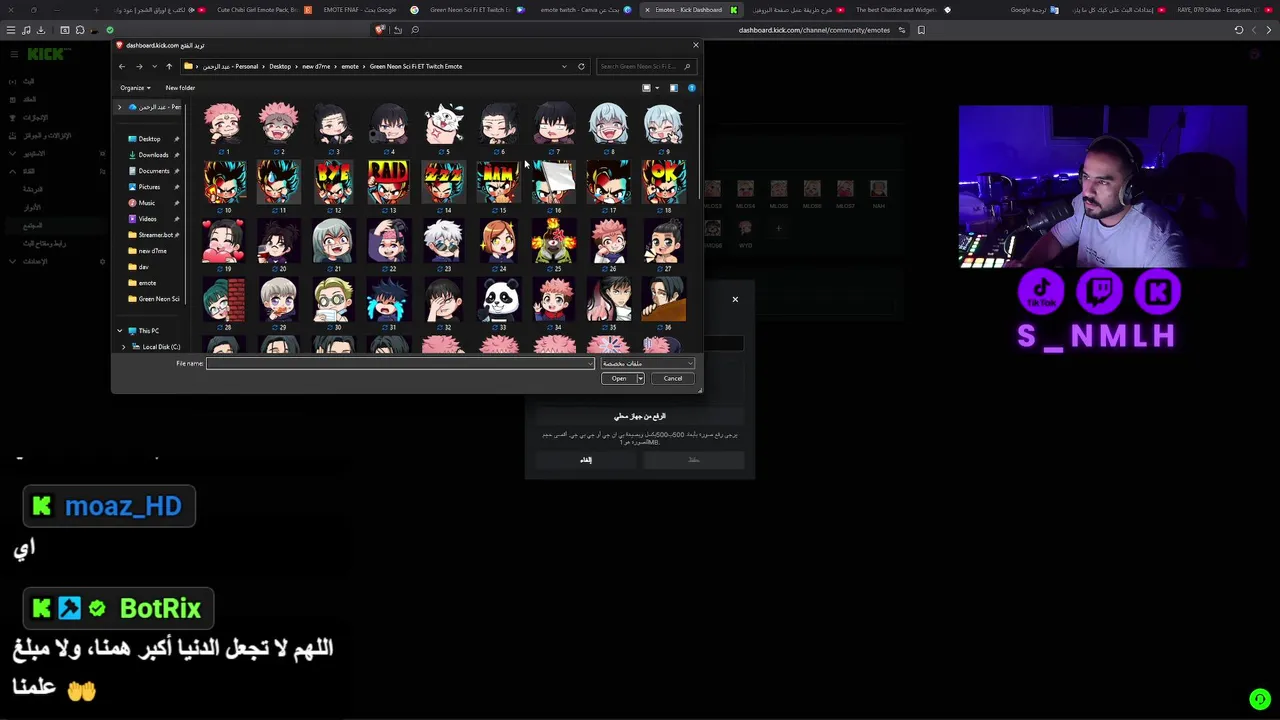Screen dimensions: 1280x720
Task: Bookmark the dashboard.kick.com page
Action: tap(921, 30)
